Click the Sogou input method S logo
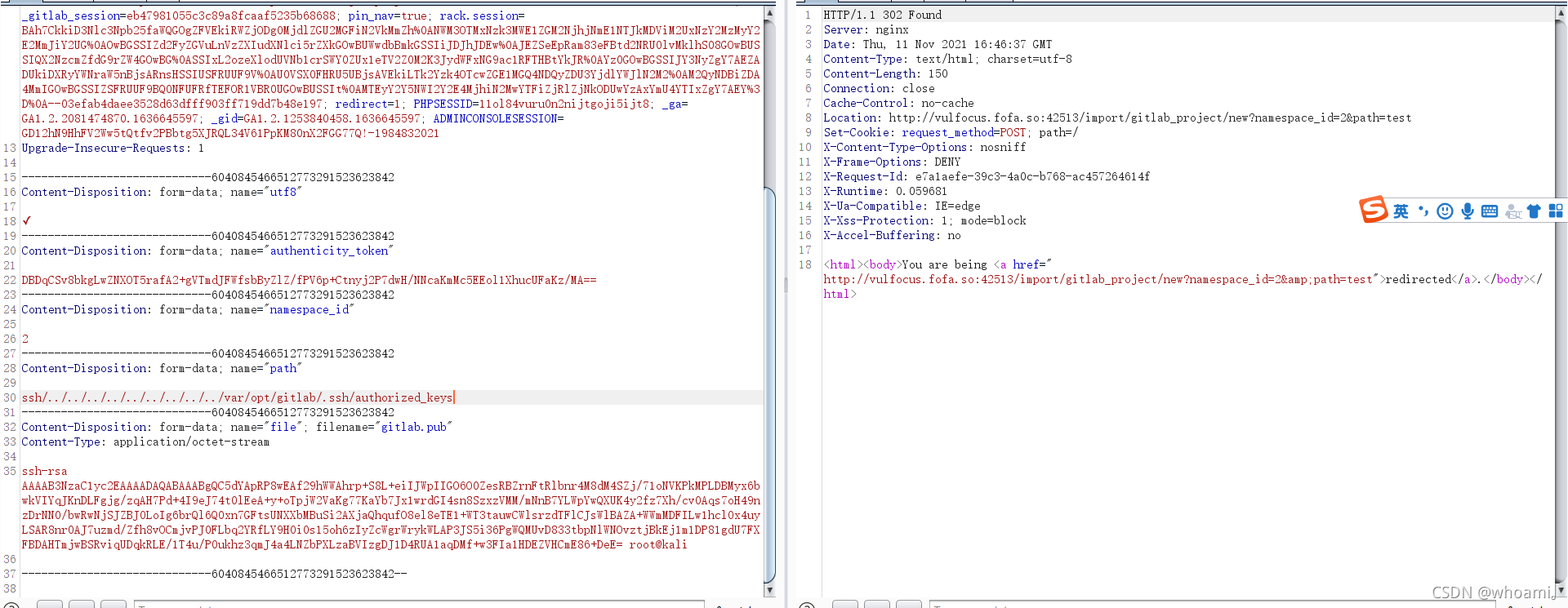 coord(1373,210)
